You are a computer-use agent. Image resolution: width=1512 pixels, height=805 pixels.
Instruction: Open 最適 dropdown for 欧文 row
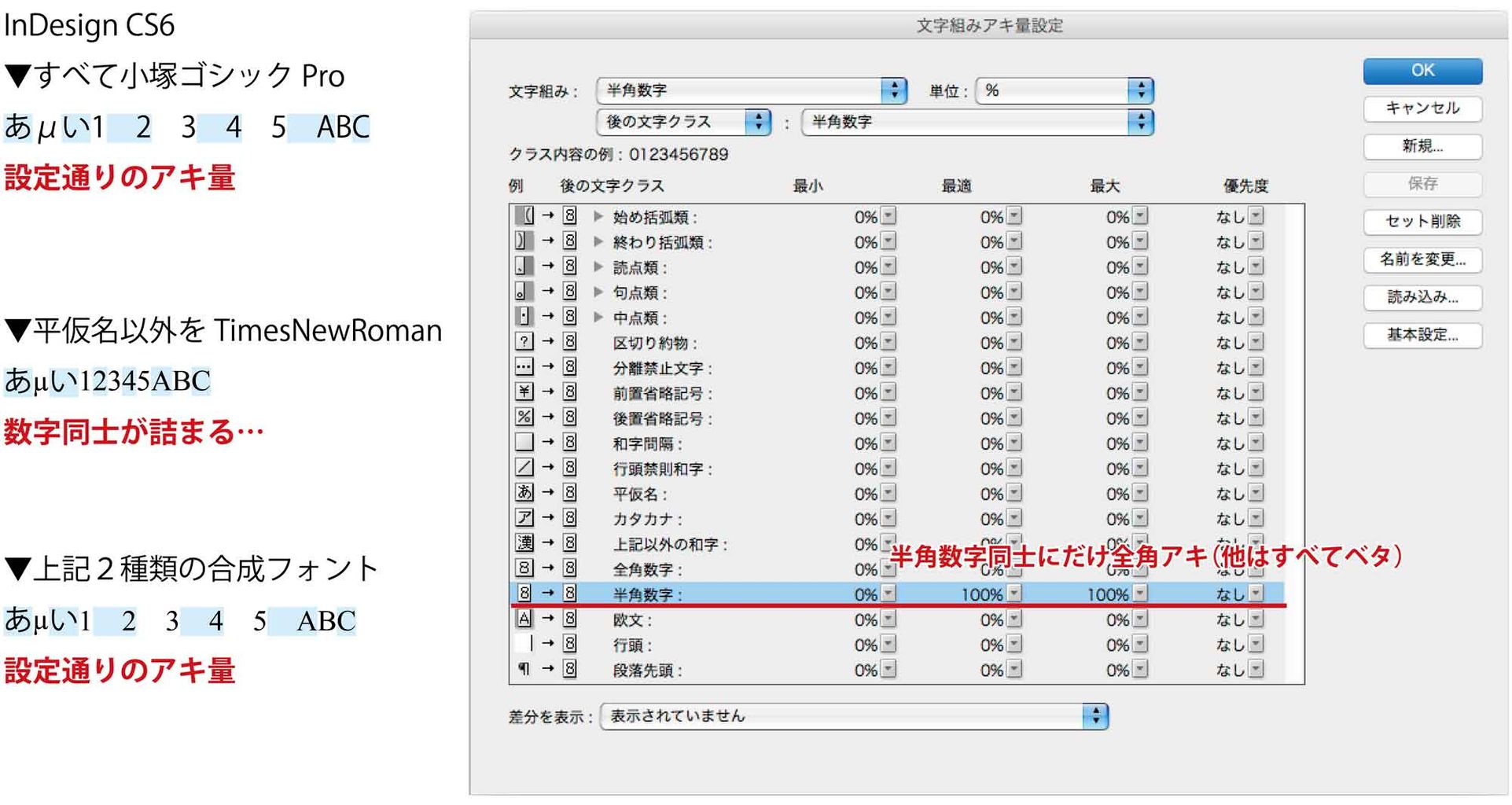point(1014,619)
